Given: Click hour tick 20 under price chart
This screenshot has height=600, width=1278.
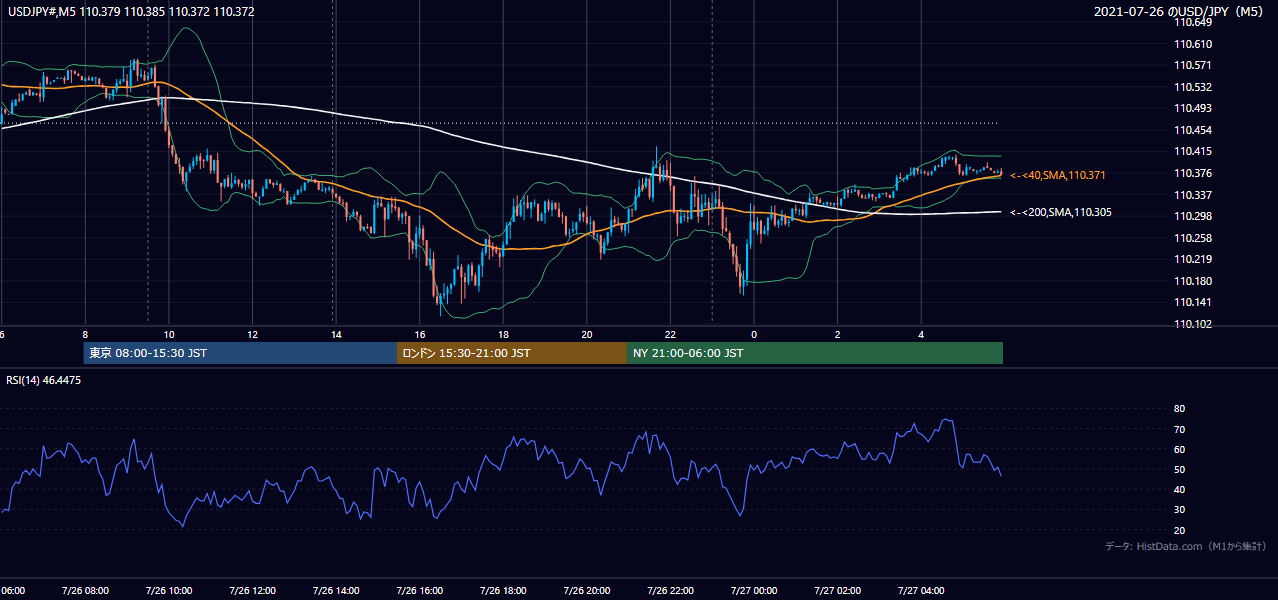Looking at the screenshot, I should [x=587, y=335].
